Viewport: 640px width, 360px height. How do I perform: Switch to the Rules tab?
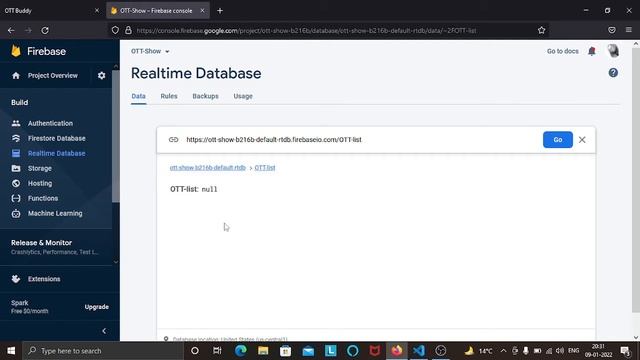[x=169, y=96]
